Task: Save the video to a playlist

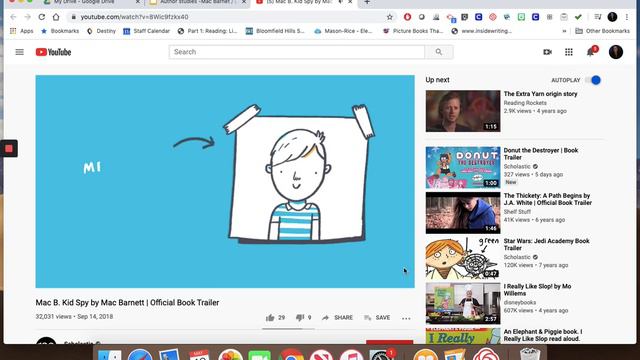Action: pos(377,318)
